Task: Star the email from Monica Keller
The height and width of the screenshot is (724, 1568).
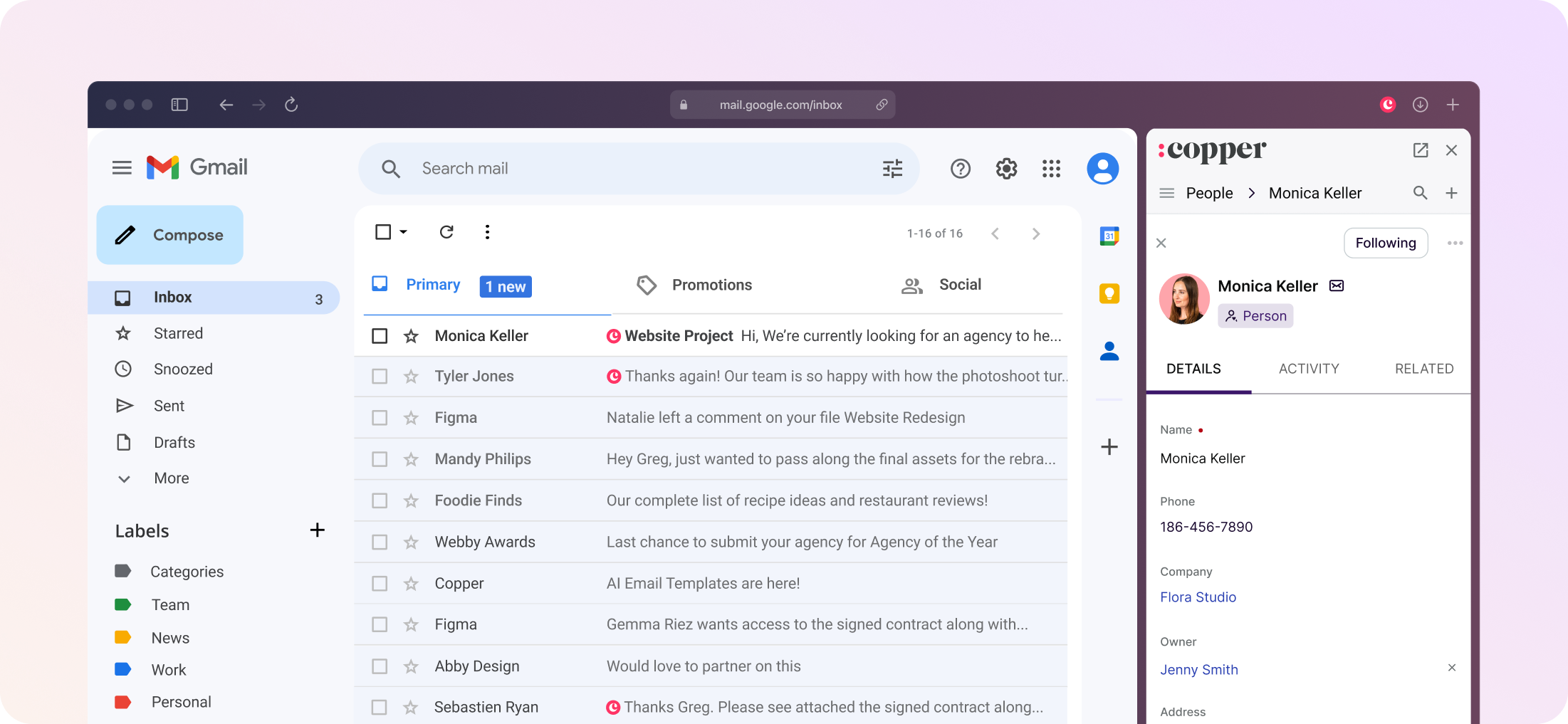Action: (412, 335)
